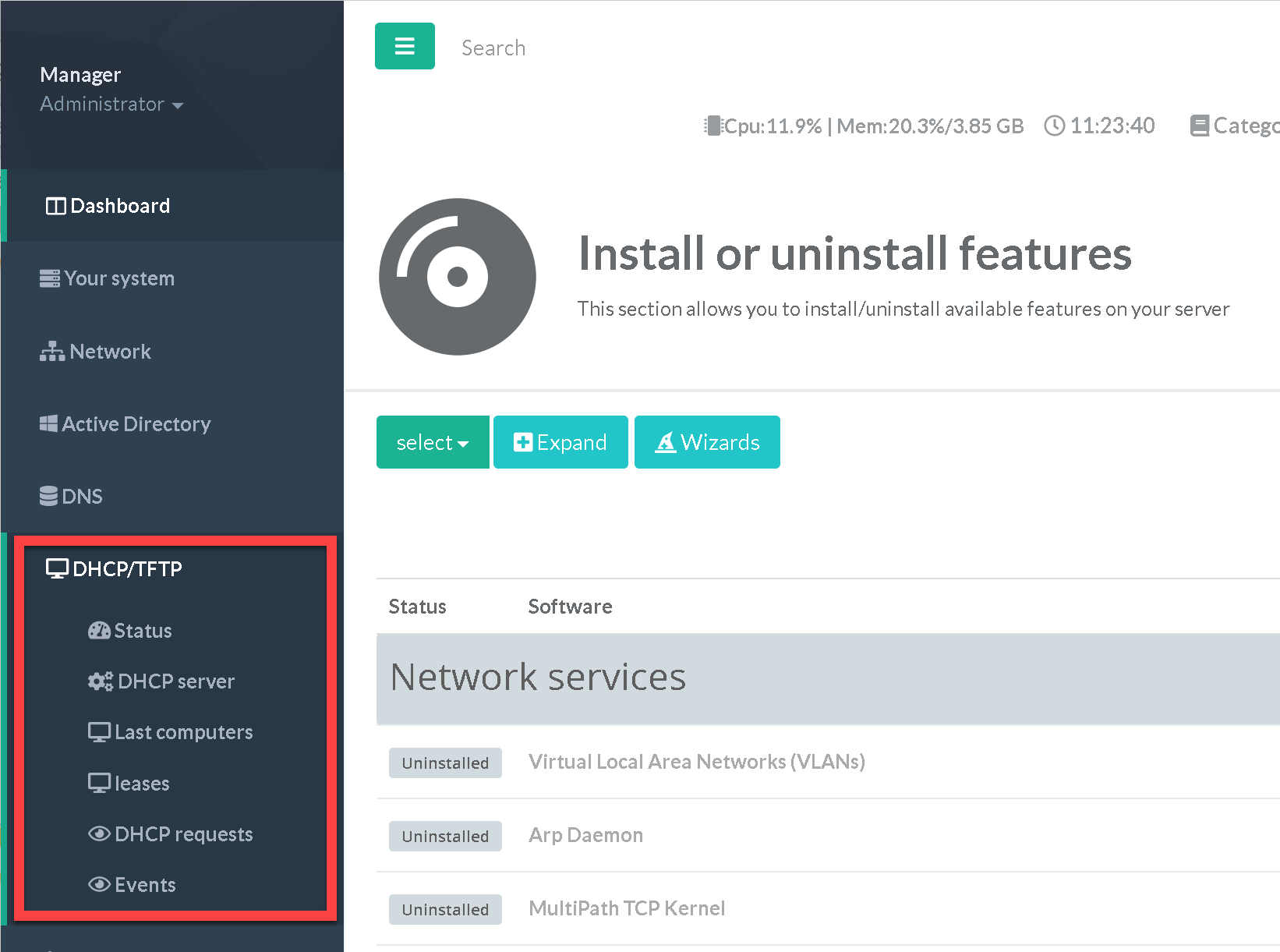Click the hamburger menu toggle button

pyautogui.click(x=405, y=47)
